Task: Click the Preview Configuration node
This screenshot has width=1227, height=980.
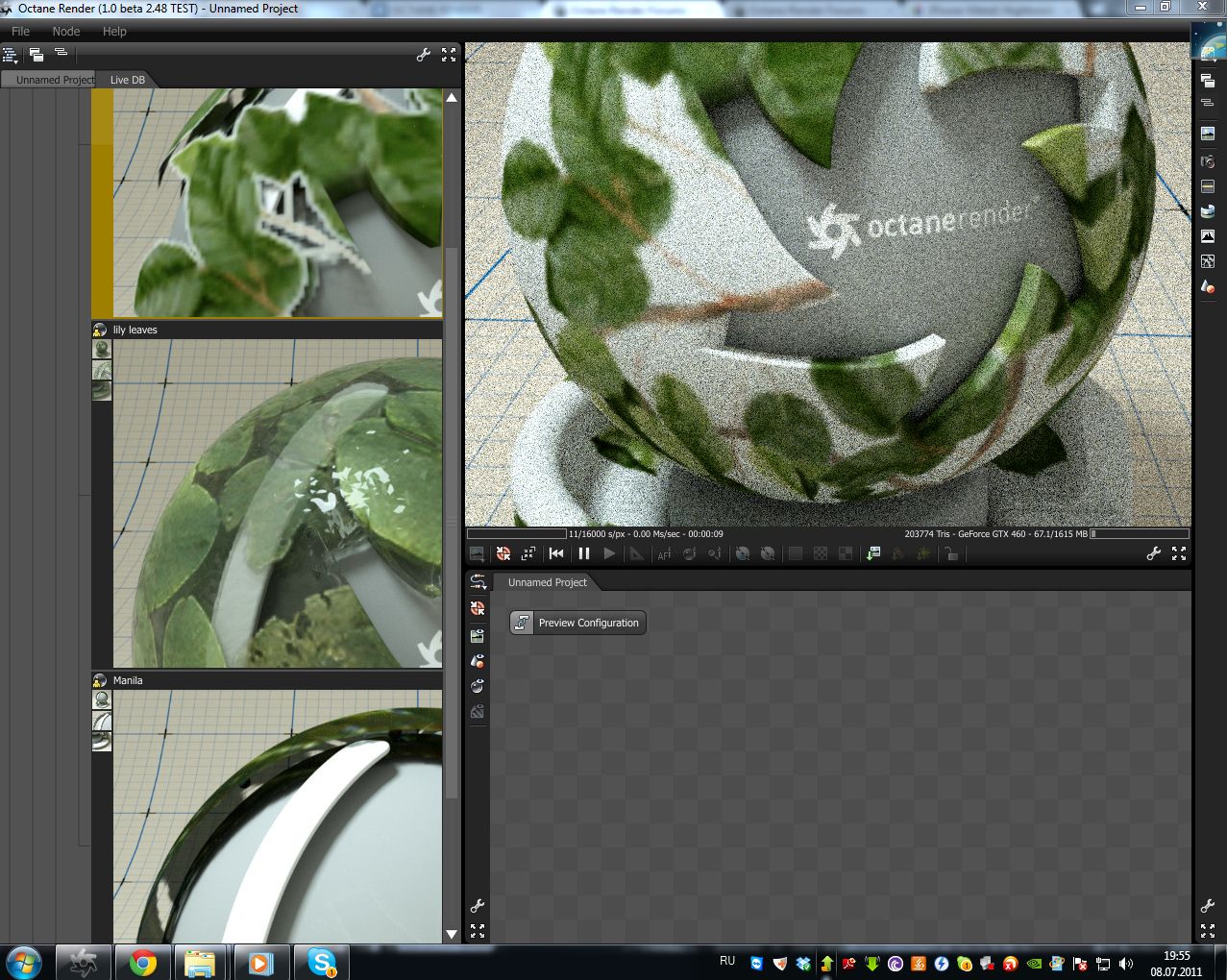Action: [577, 623]
